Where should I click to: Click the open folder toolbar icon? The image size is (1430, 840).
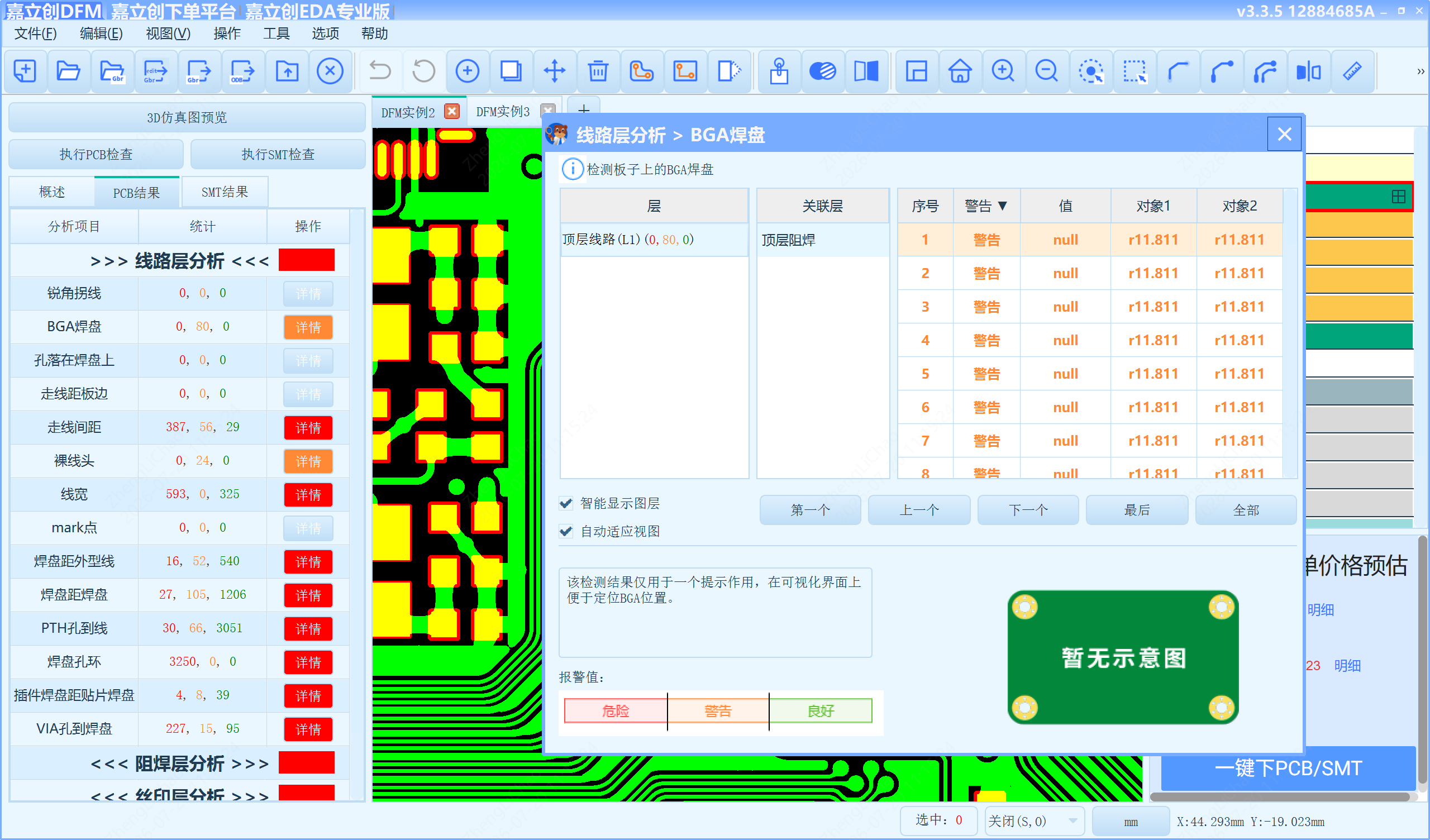pos(68,71)
